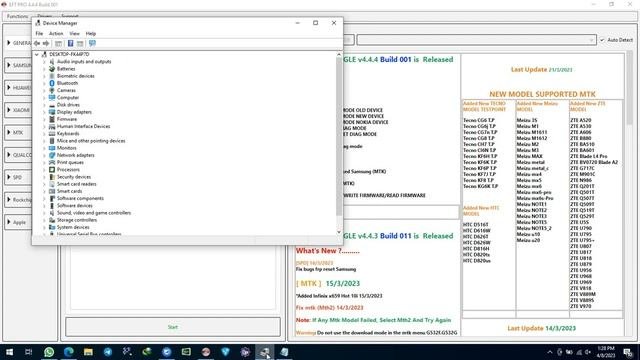Select the Biometric devices tree item
This screenshot has height=360, width=640.
[x=76, y=76]
